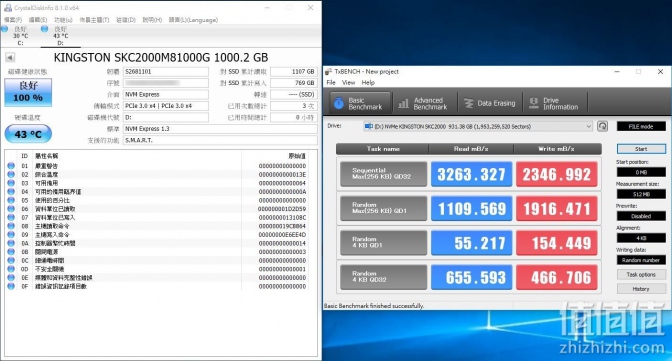Screen dimensions: 672x361
Task: Click the blue status circle of SMART ID 07
Action: 11,217
